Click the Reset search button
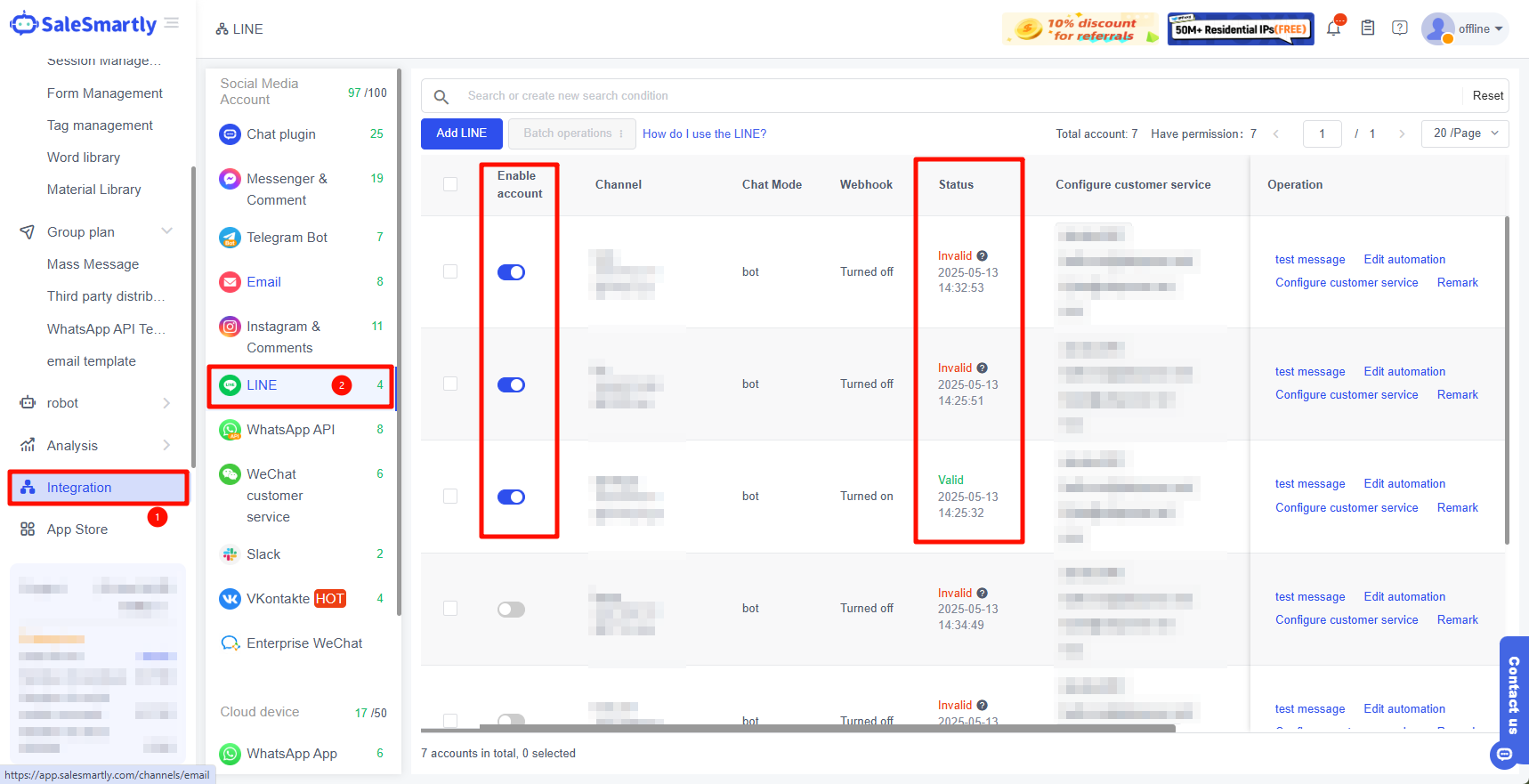Screen dimensions: 1529x784 1487,95
